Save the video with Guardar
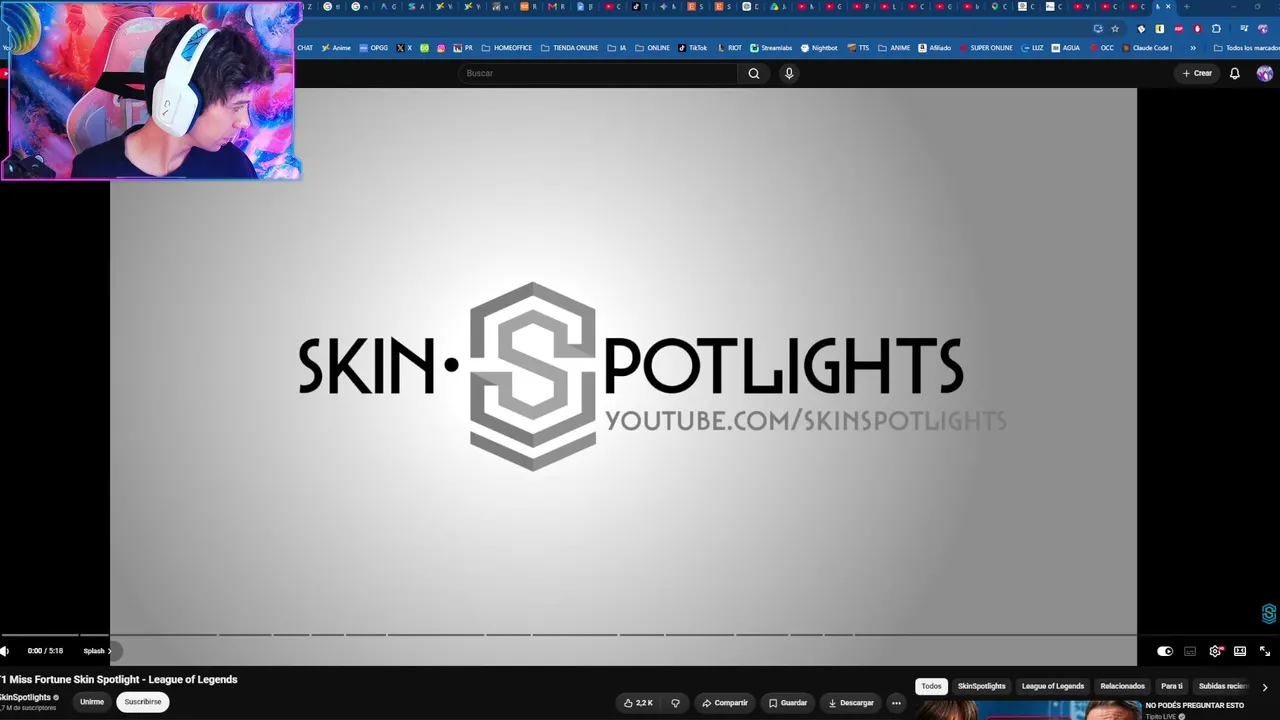 point(788,703)
